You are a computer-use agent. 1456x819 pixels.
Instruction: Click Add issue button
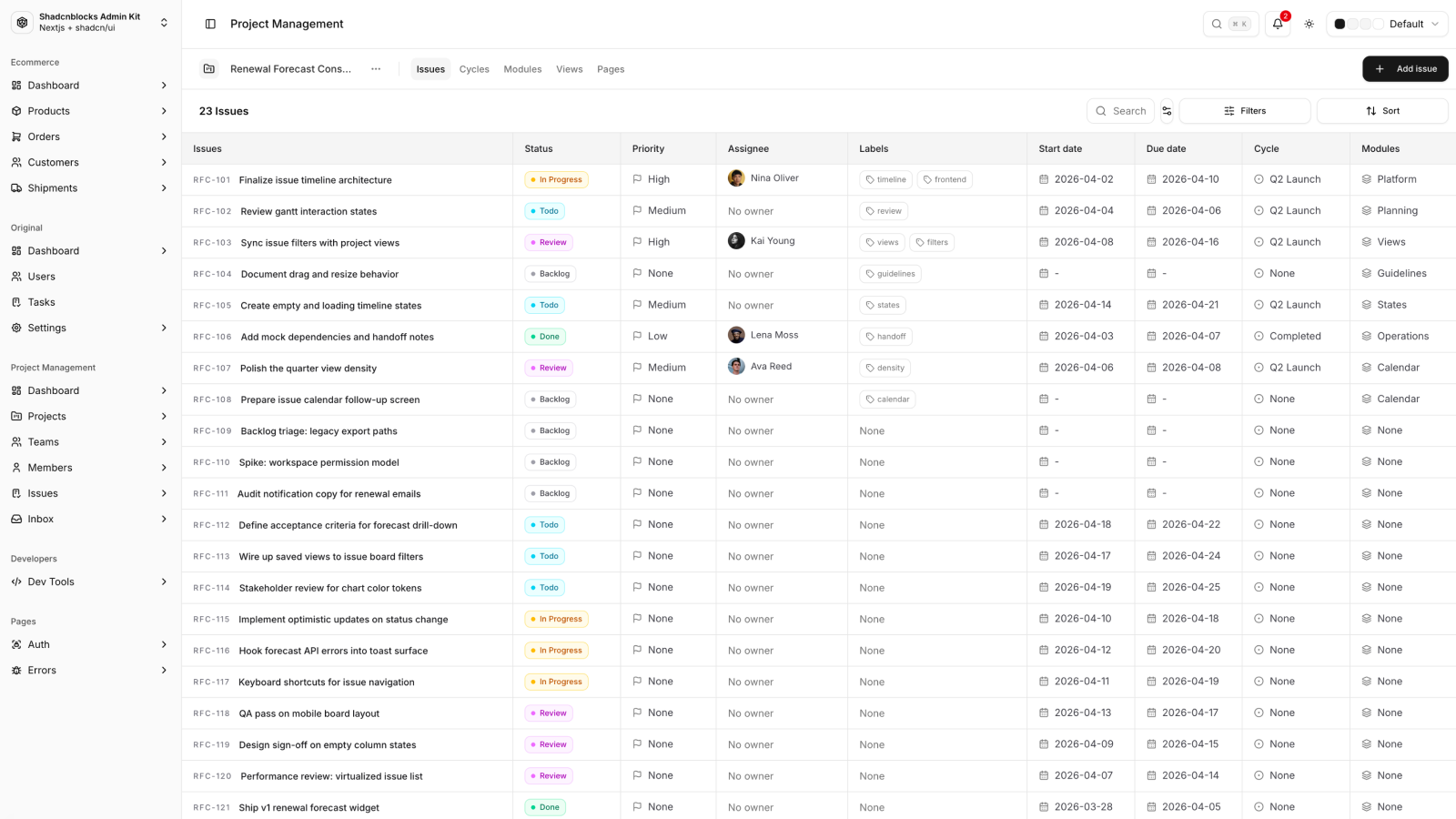pos(1405,69)
